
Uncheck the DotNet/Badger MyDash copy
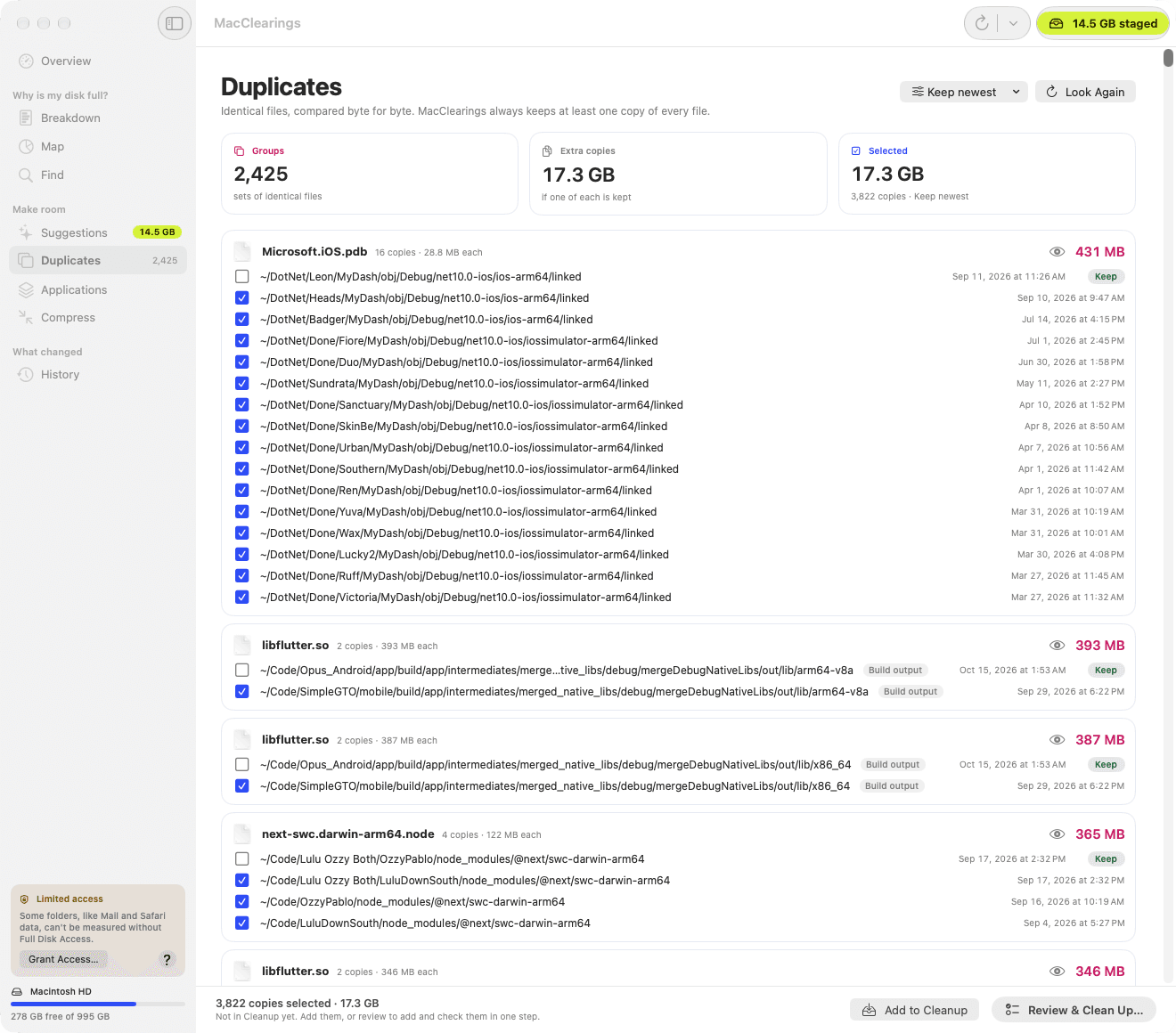point(242,320)
